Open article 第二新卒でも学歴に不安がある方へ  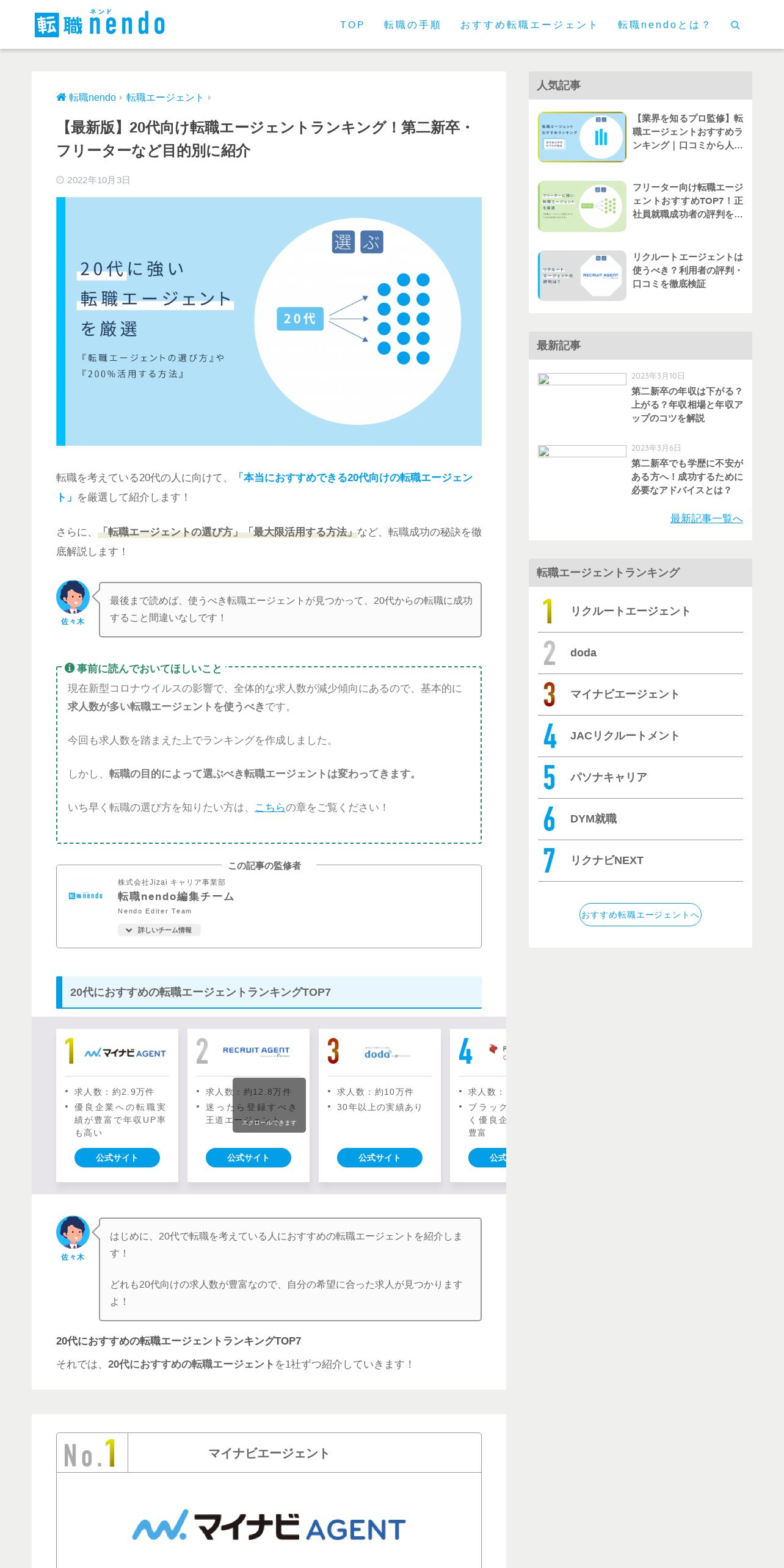tap(687, 476)
